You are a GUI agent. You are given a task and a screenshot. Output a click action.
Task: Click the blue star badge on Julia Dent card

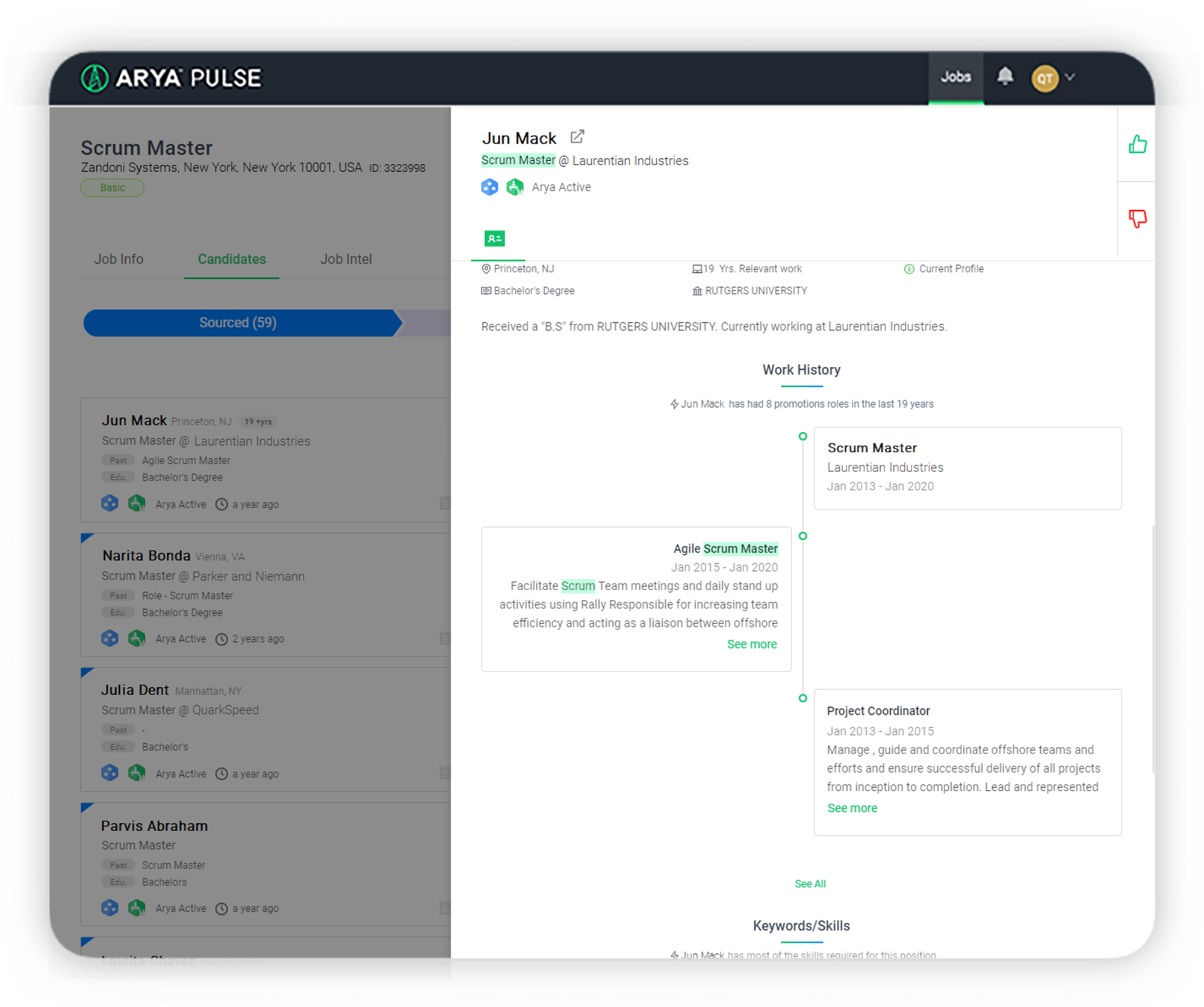pyautogui.click(x=110, y=773)
